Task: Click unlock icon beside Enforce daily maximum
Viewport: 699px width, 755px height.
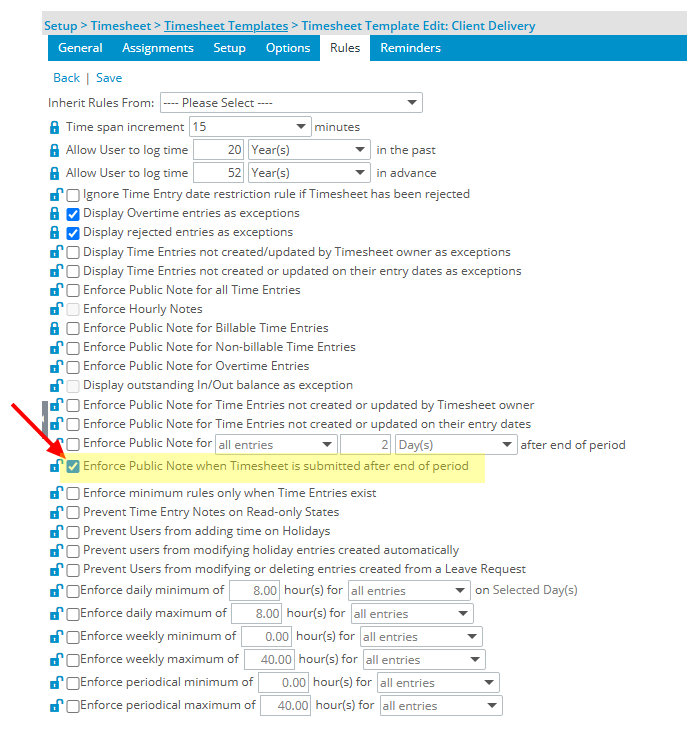Action: click(56, 614)
